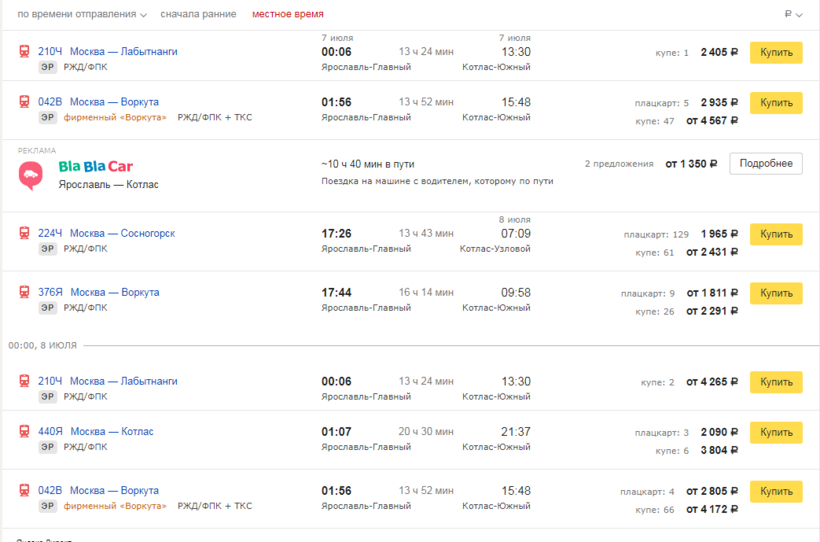Open Москва — Лабытнанги route on 7 июля

[x=123, y=52]
